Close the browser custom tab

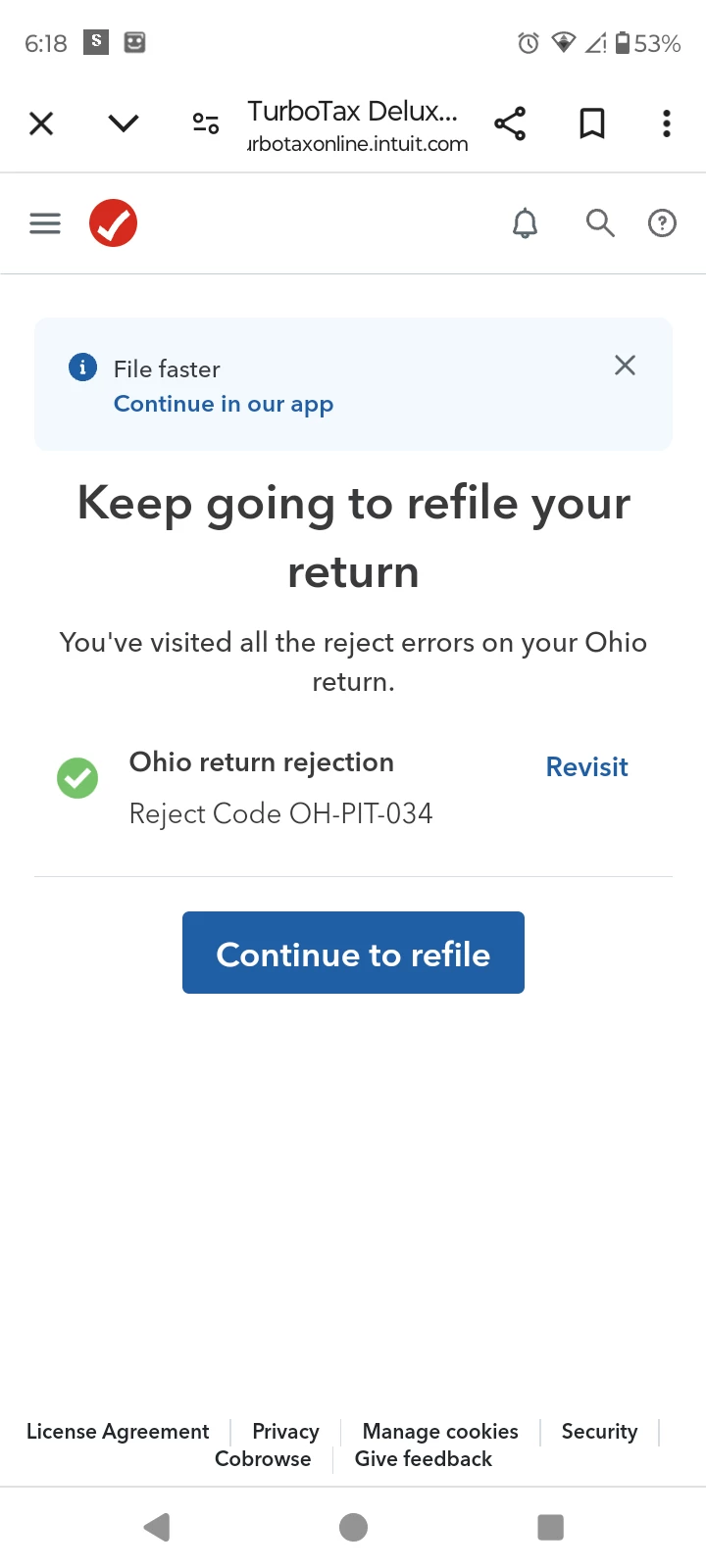(x=41, y=123)
